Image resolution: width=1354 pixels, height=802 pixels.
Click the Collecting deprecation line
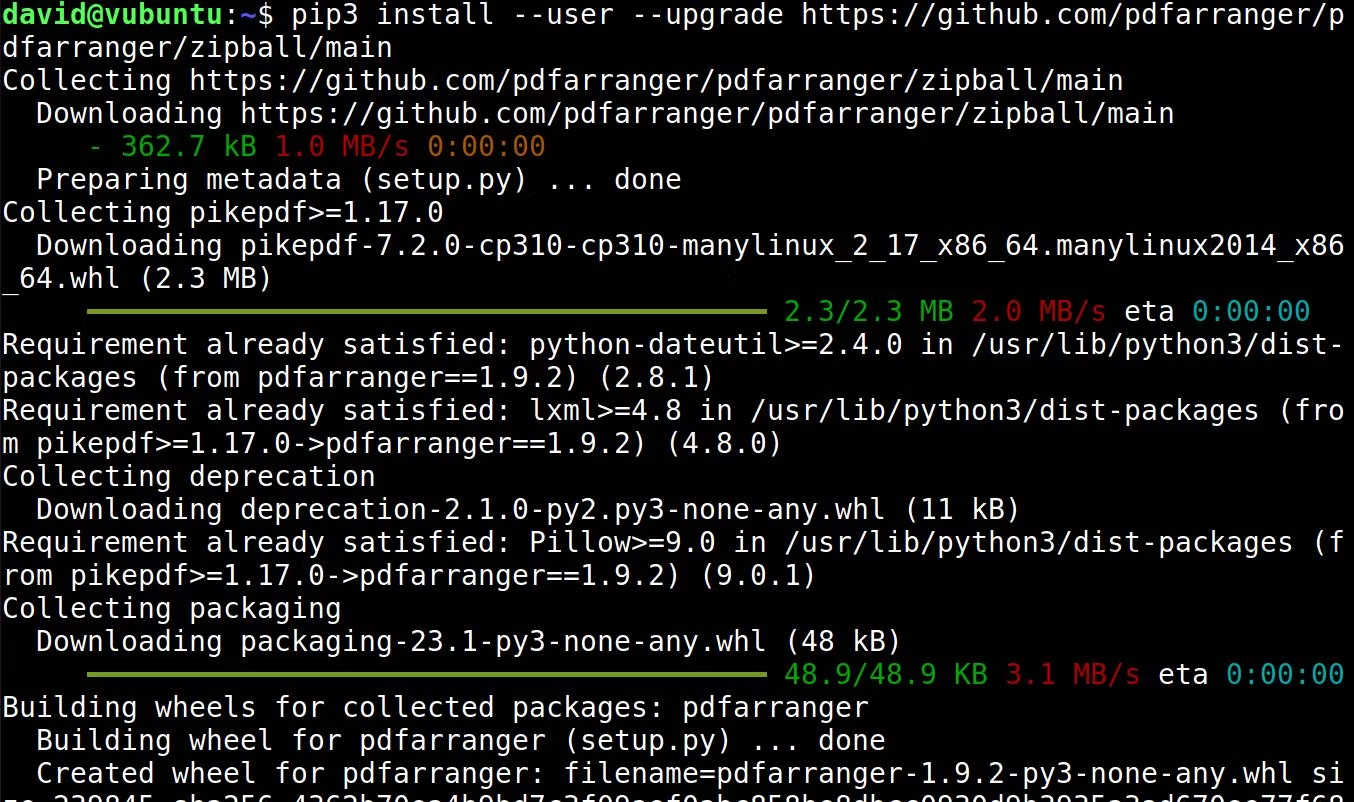pyautogui.click(x=189, y=476)
